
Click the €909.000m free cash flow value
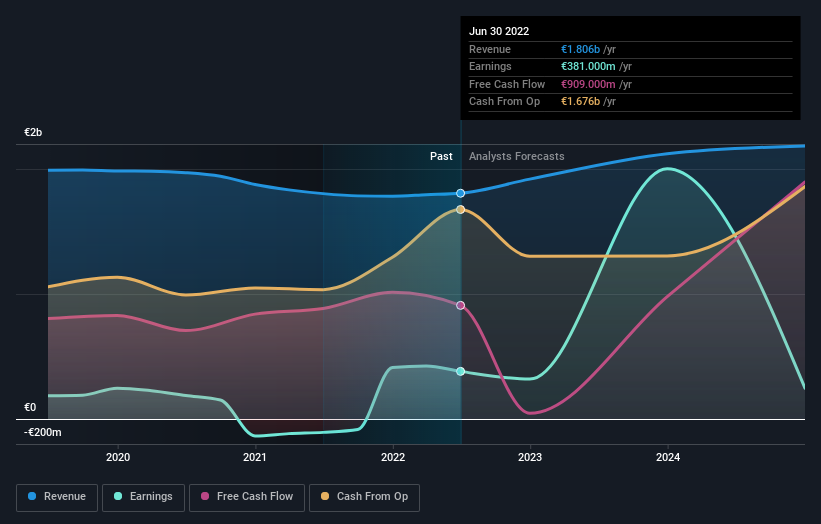588,84
